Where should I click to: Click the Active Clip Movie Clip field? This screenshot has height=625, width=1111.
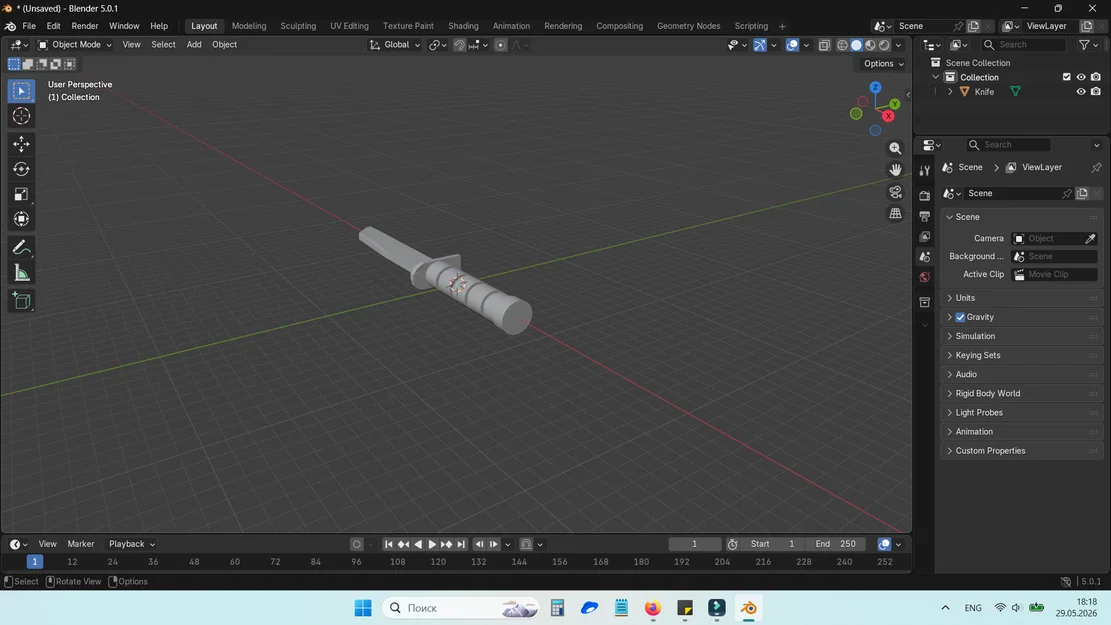pos(1054,275)
